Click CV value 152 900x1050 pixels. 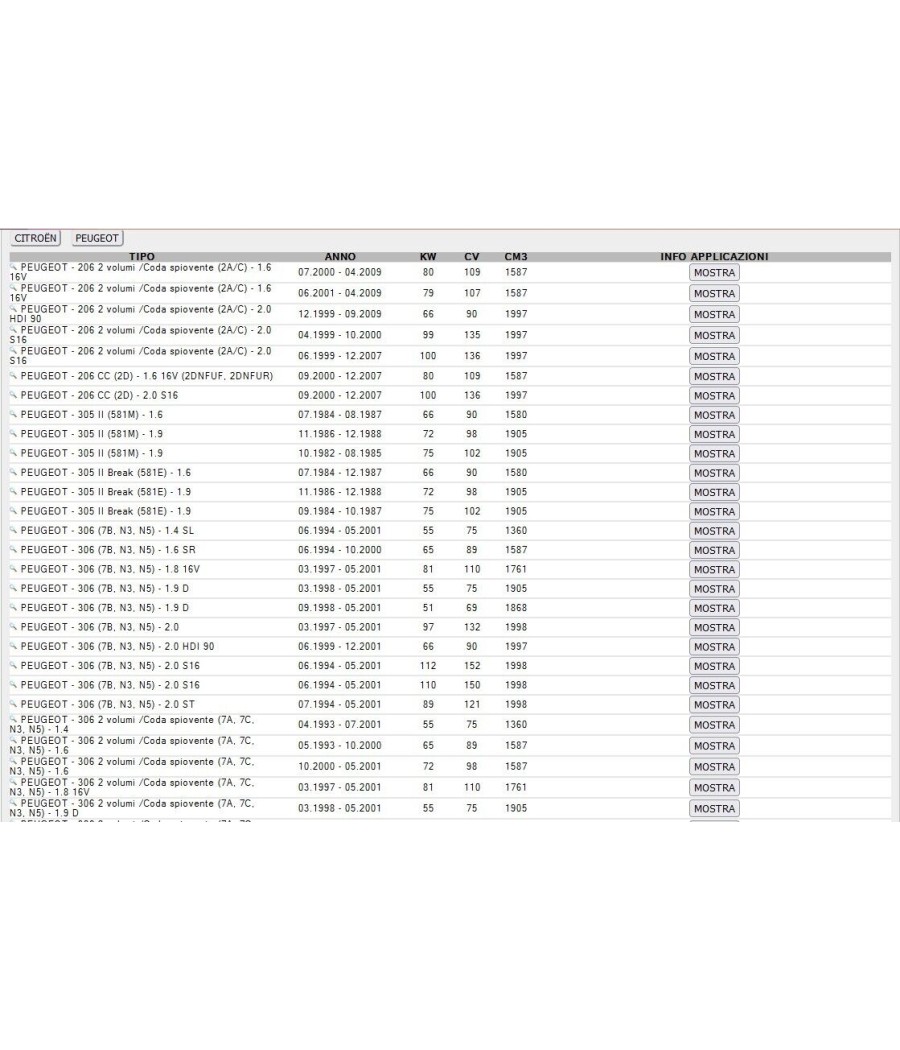pyautogui.click(x=472, y=666)
